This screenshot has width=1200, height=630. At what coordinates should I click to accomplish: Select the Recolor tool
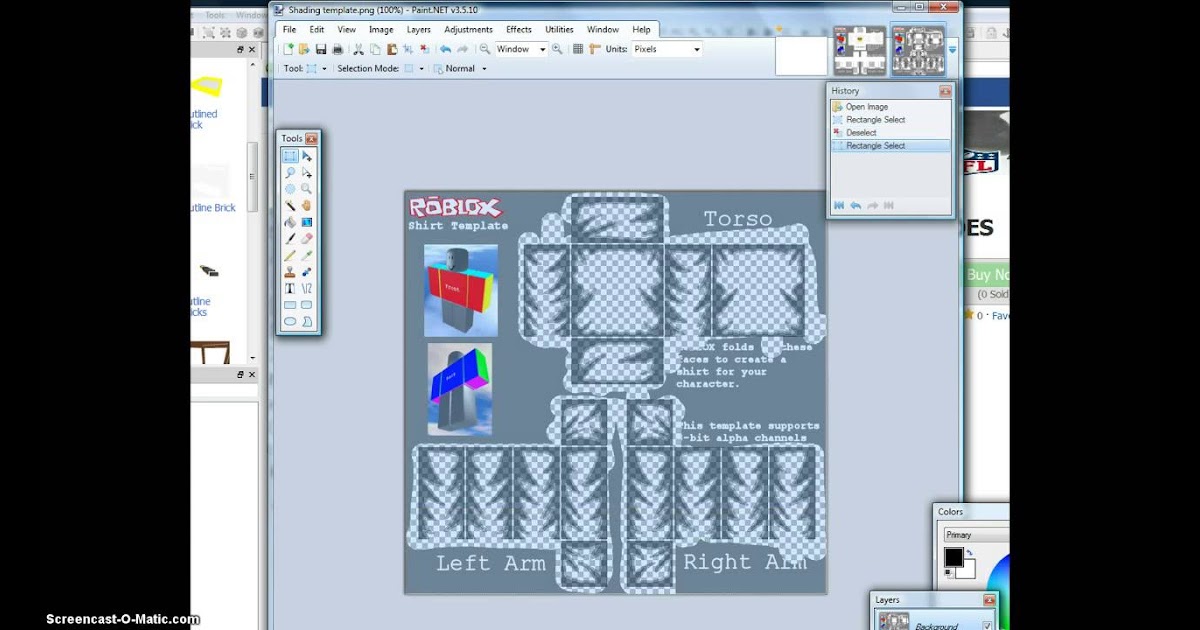[306, 271]
